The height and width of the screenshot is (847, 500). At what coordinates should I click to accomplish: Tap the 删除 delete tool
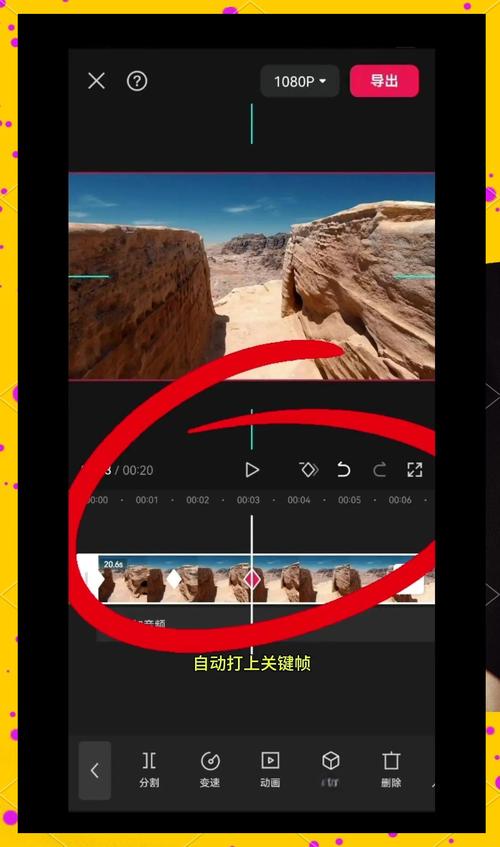click(x=391, y=769)
